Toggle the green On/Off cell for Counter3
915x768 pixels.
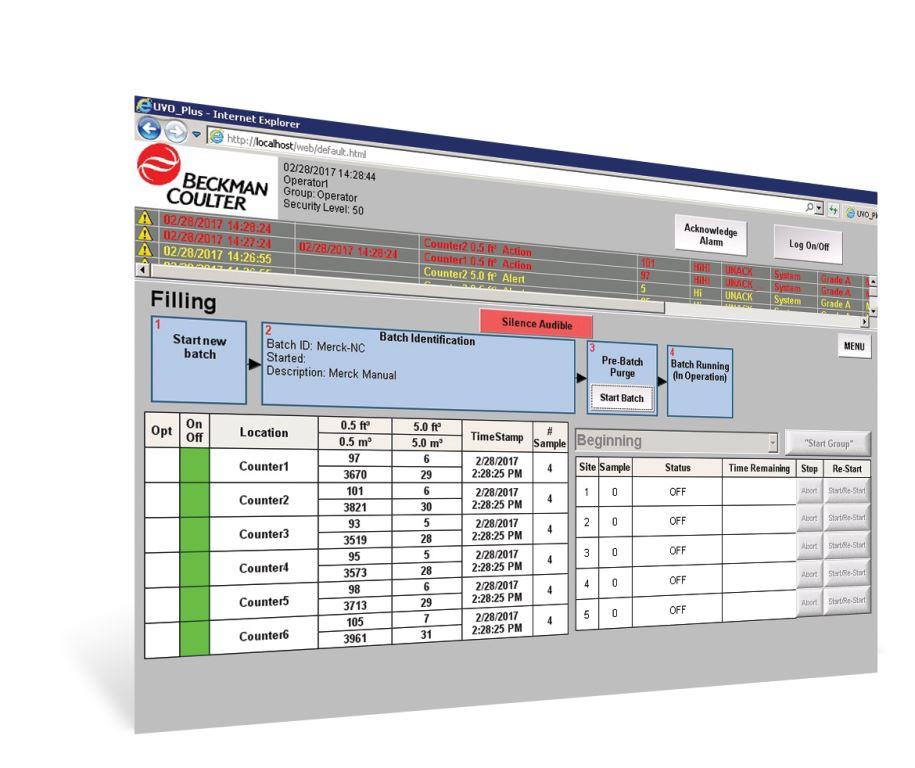(194, 534)
